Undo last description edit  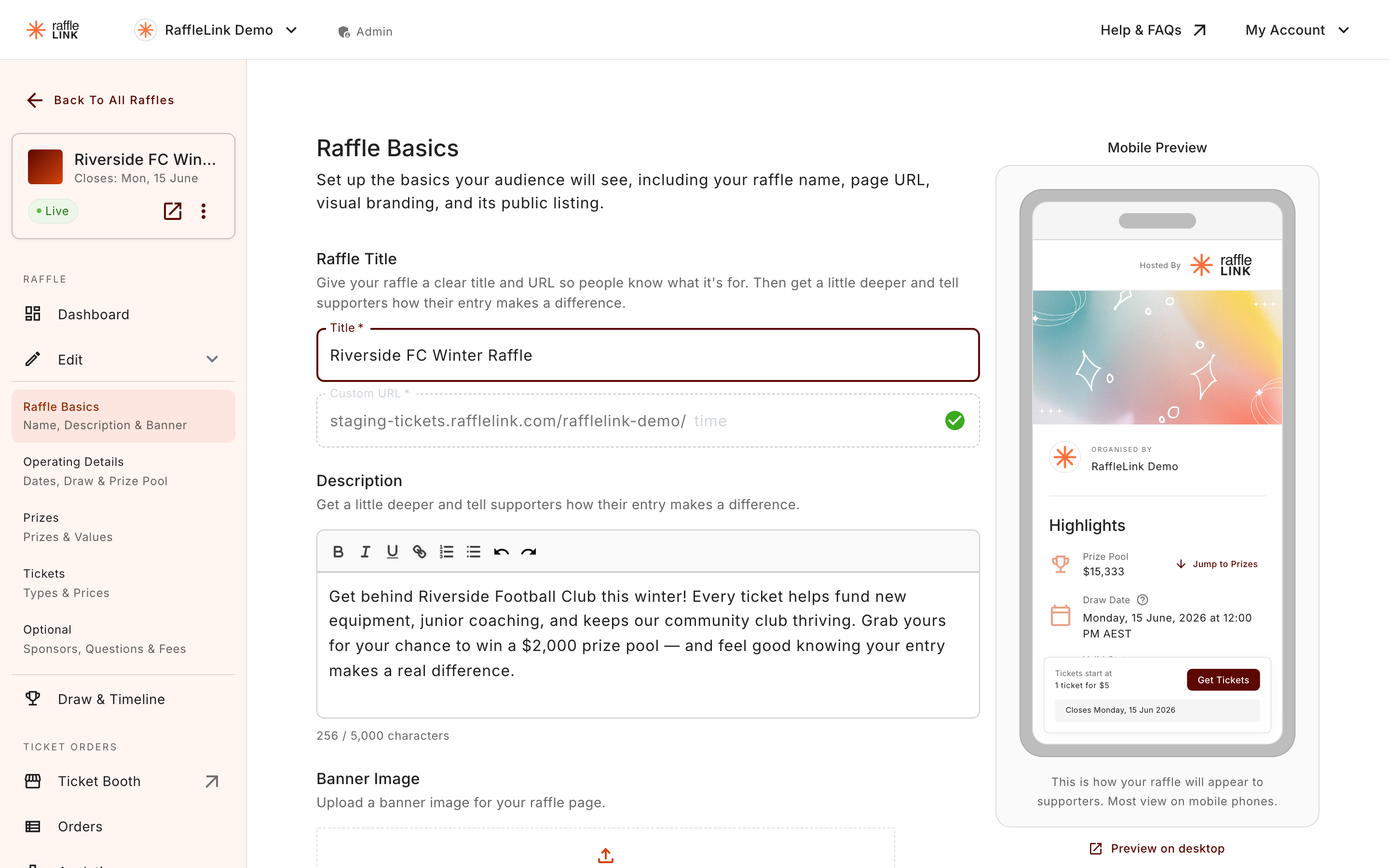501,552
